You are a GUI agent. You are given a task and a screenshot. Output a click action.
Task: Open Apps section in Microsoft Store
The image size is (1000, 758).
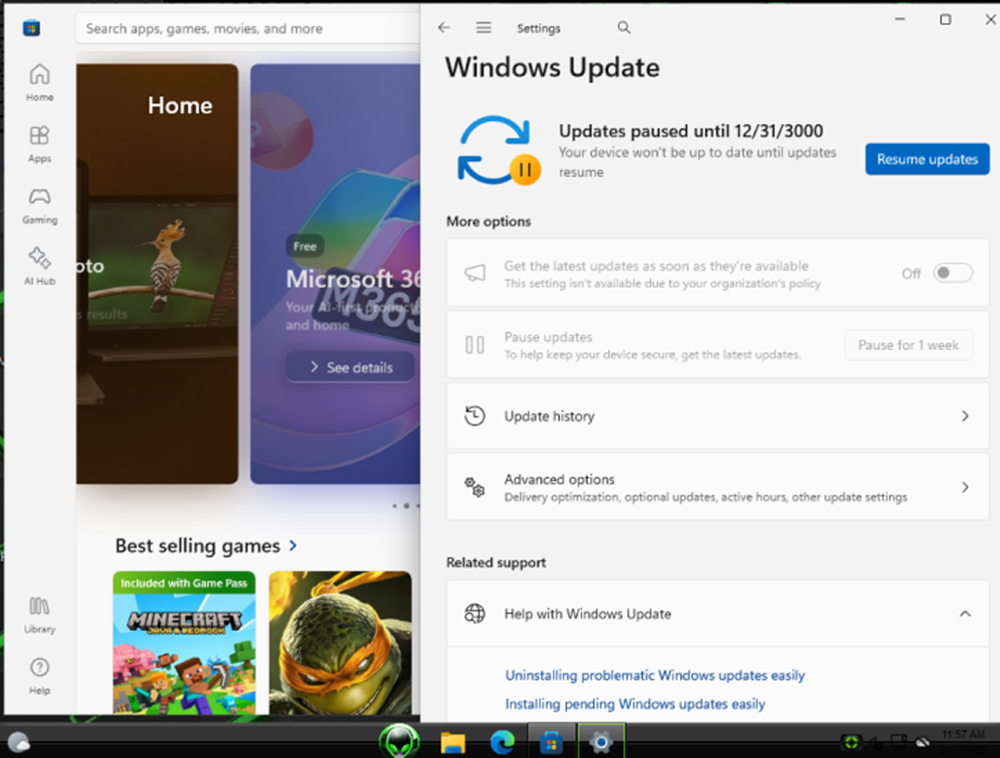click(40, 143)
